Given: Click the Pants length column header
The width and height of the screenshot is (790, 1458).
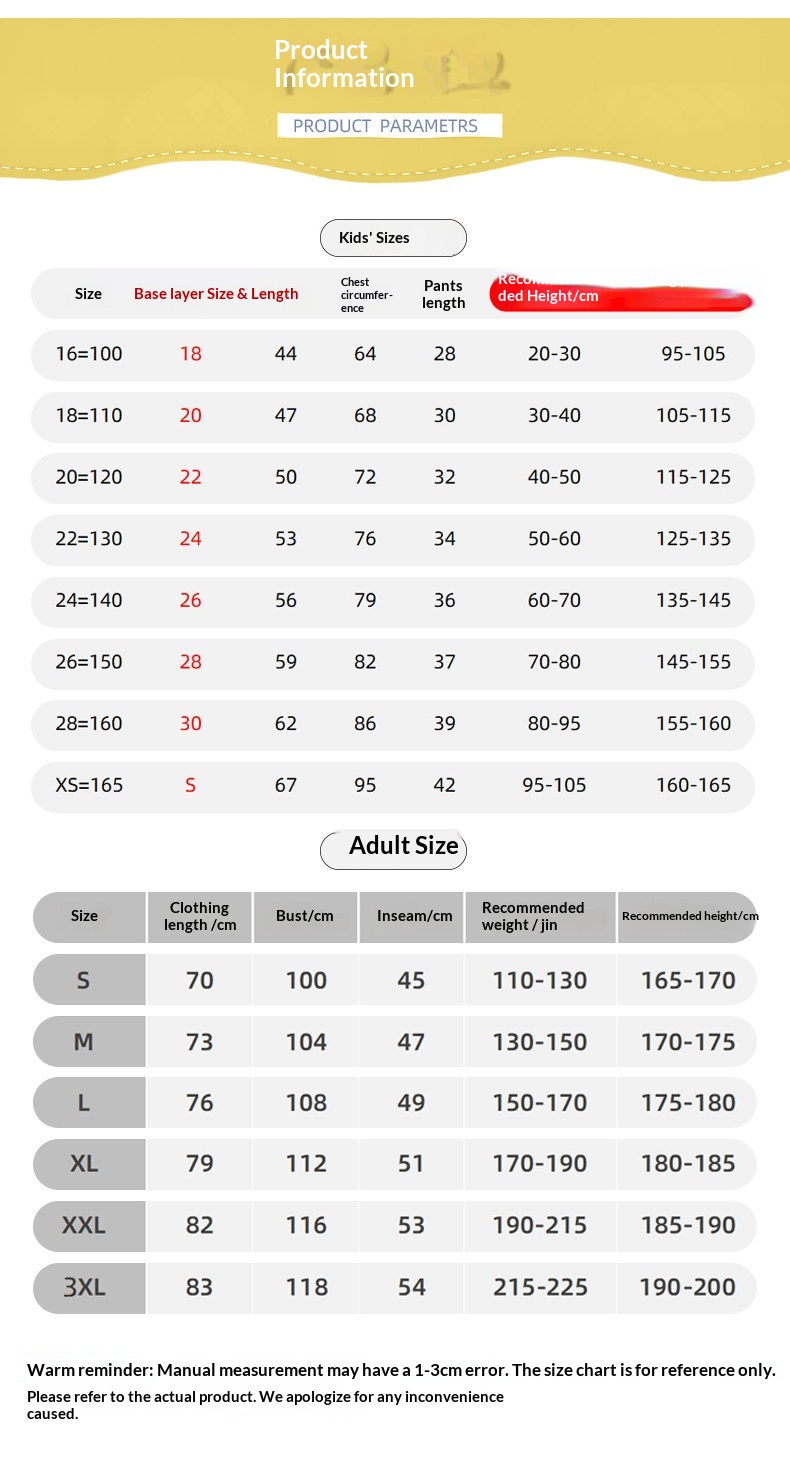Looking at the screenshot, I should 443,295.
